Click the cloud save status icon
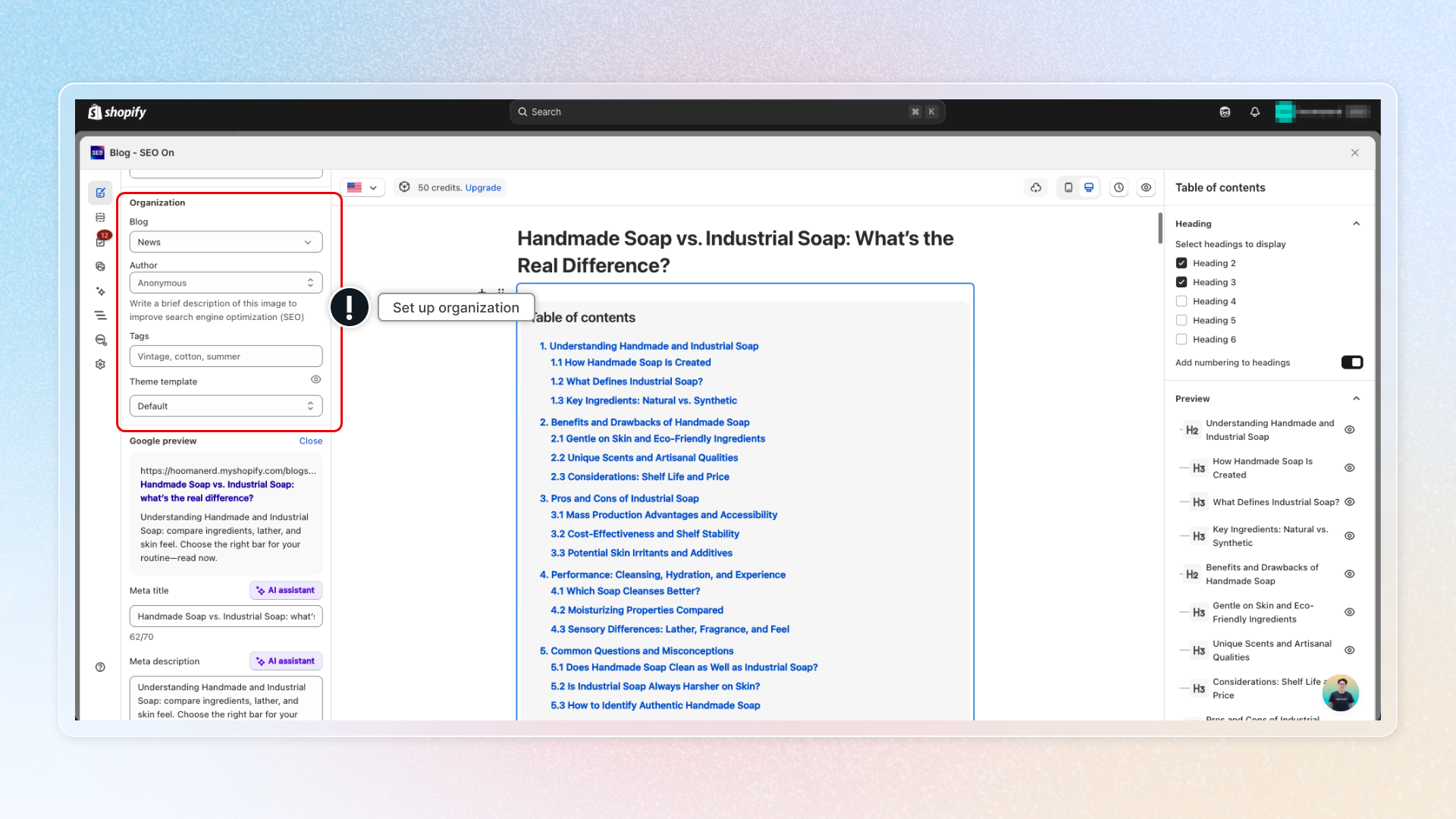Image resolution: width=1456 pixels, height=819 pixels. [x=1036, y=187]
